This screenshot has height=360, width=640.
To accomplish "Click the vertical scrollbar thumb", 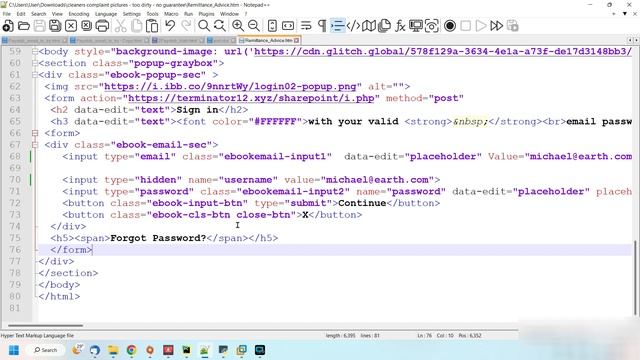I will 636,278.
